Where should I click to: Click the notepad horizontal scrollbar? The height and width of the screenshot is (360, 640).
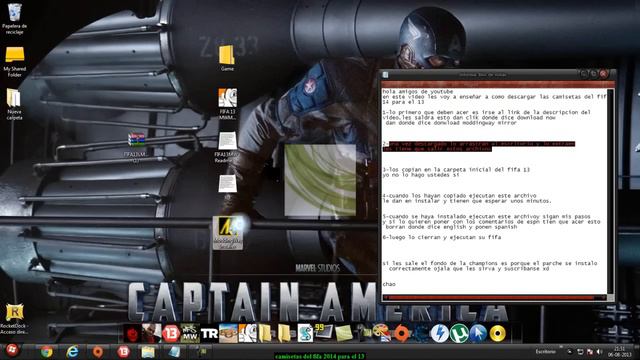pos(494,298)
